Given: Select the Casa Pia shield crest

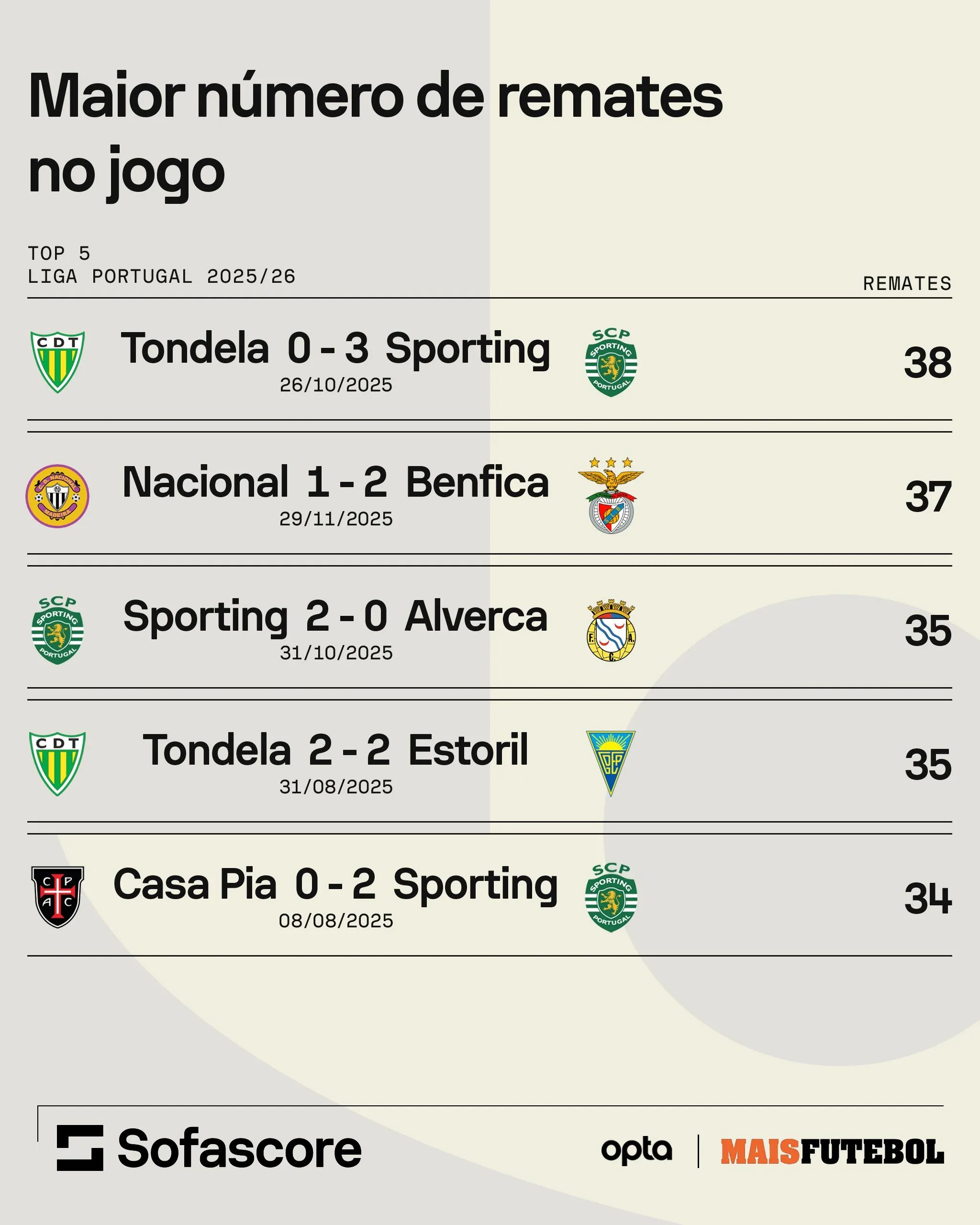Looking at the screenshot, I should tap(57, 897).
